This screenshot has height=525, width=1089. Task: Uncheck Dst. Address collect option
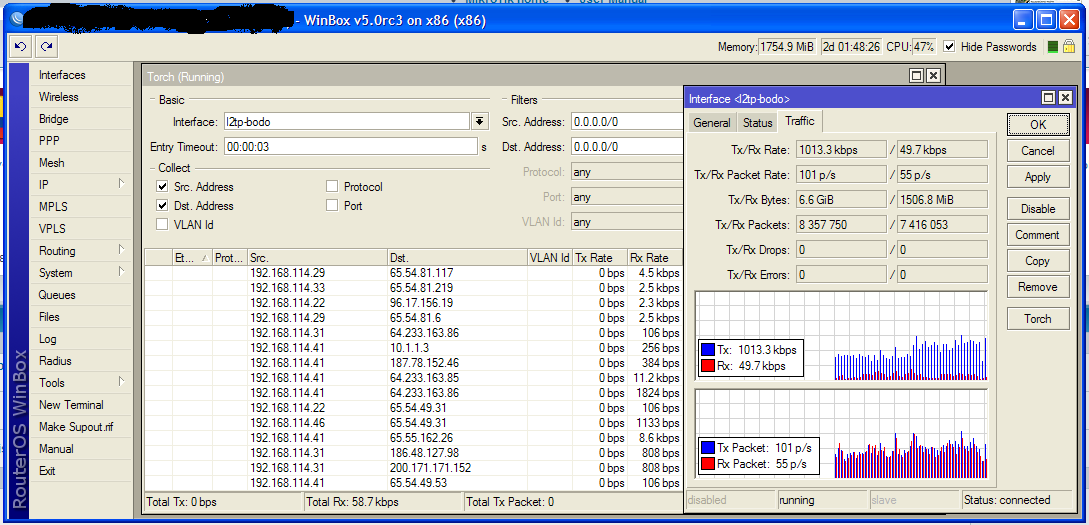tap(162, 206)
